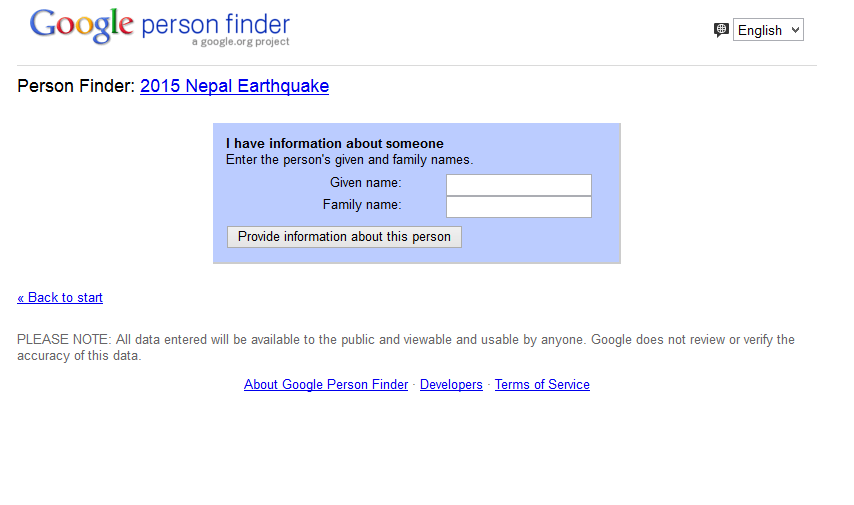Click the "Family name:" label
854x505 pixels.
pyautogui.click(x=361, y=205)
